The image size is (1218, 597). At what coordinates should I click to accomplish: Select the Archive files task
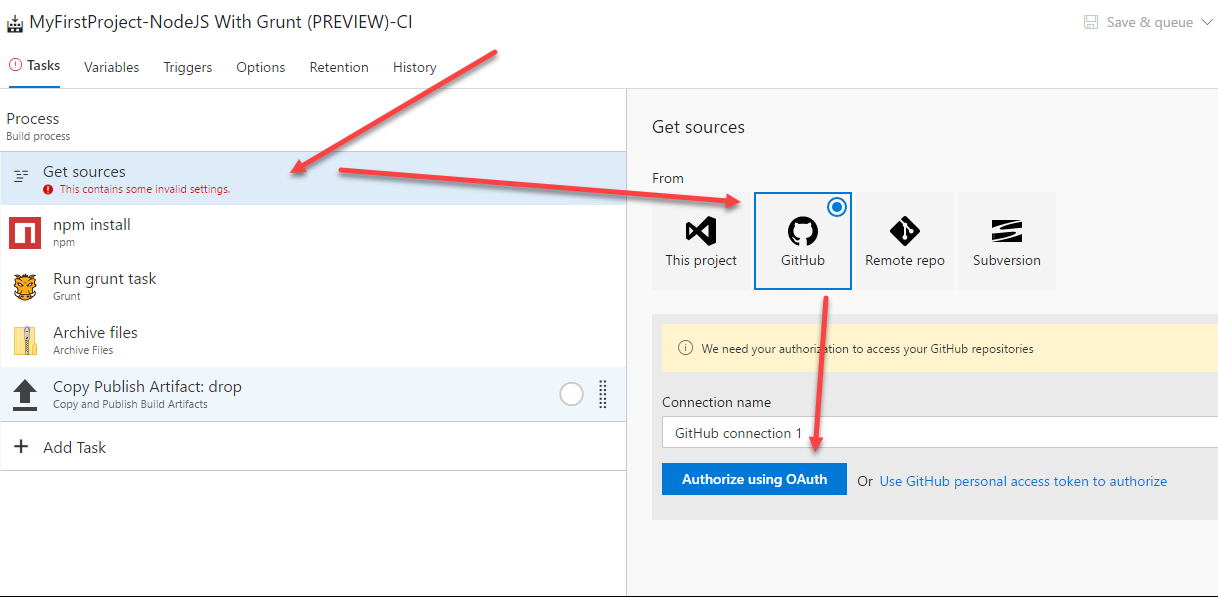point(313,340)
